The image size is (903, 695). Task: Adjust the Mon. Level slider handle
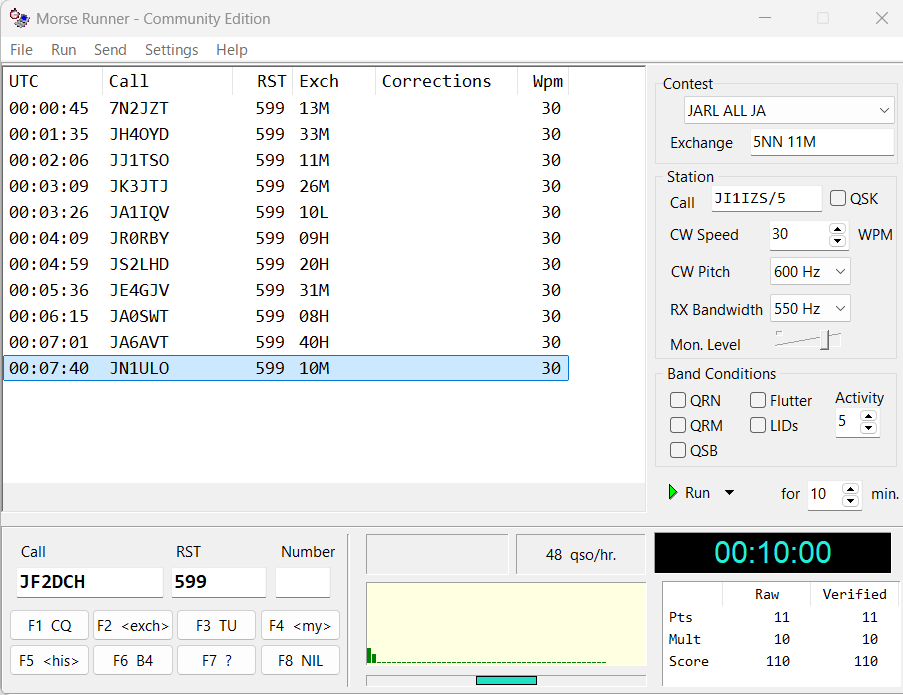[826, 339]
